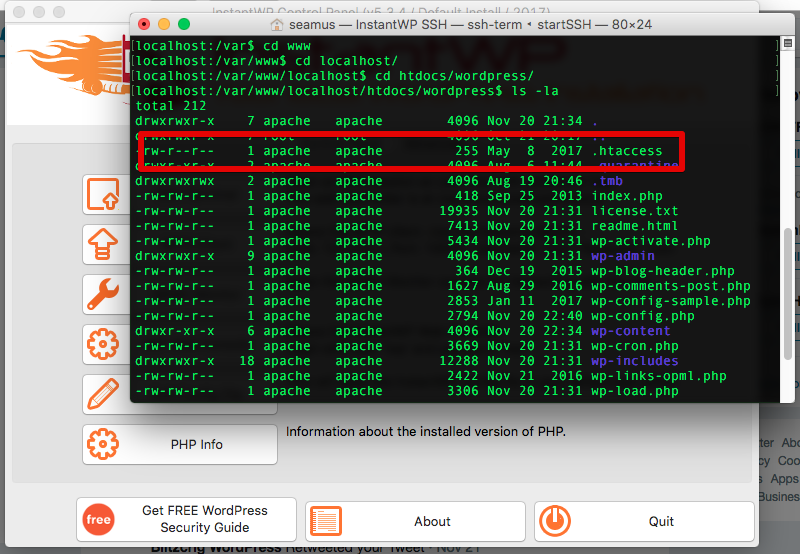Click the SSH terminal window title text
This screenshot has height=554, width=800.
(x=470, y=24)
